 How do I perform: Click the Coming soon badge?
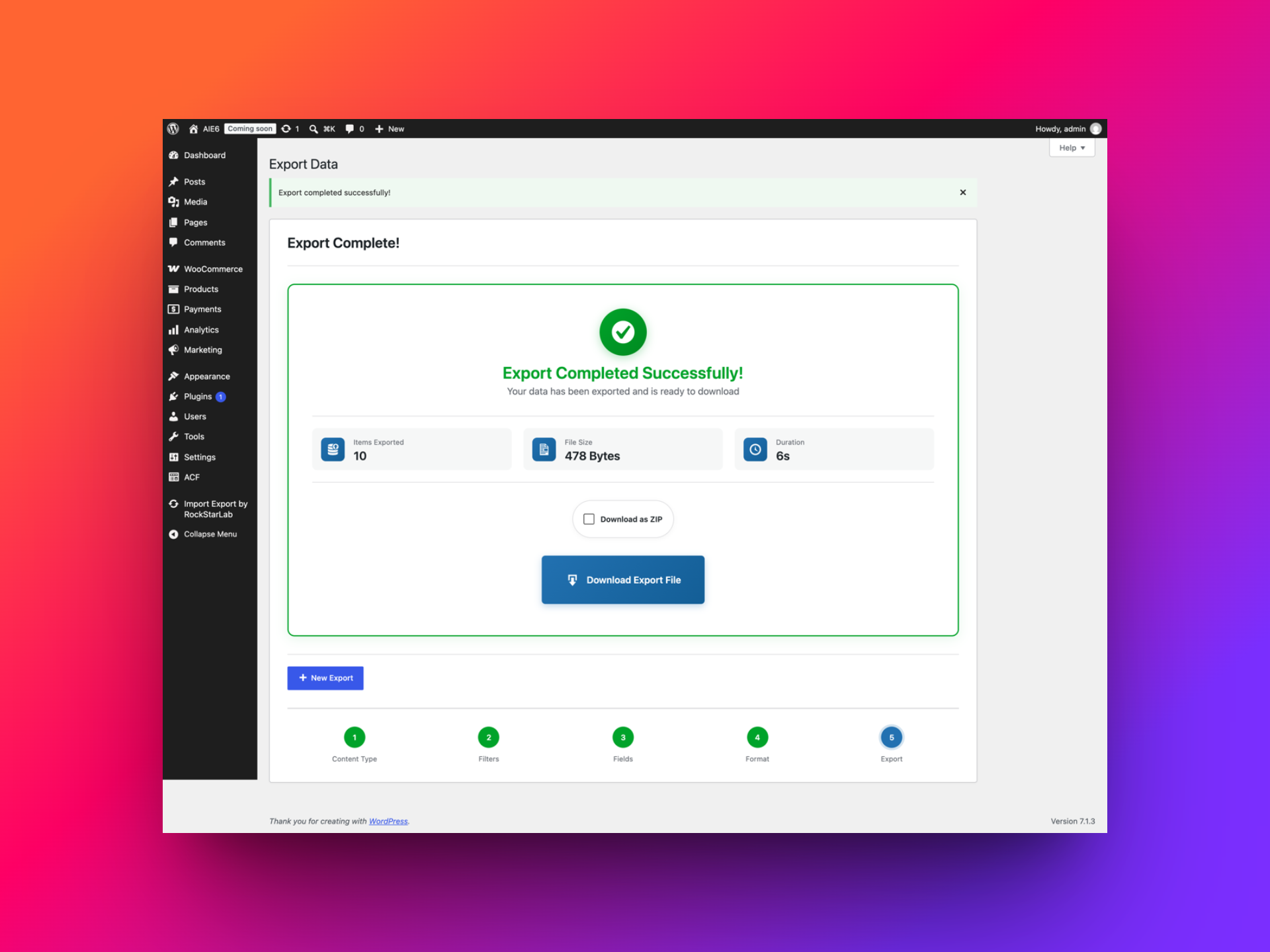pos(250,129)
